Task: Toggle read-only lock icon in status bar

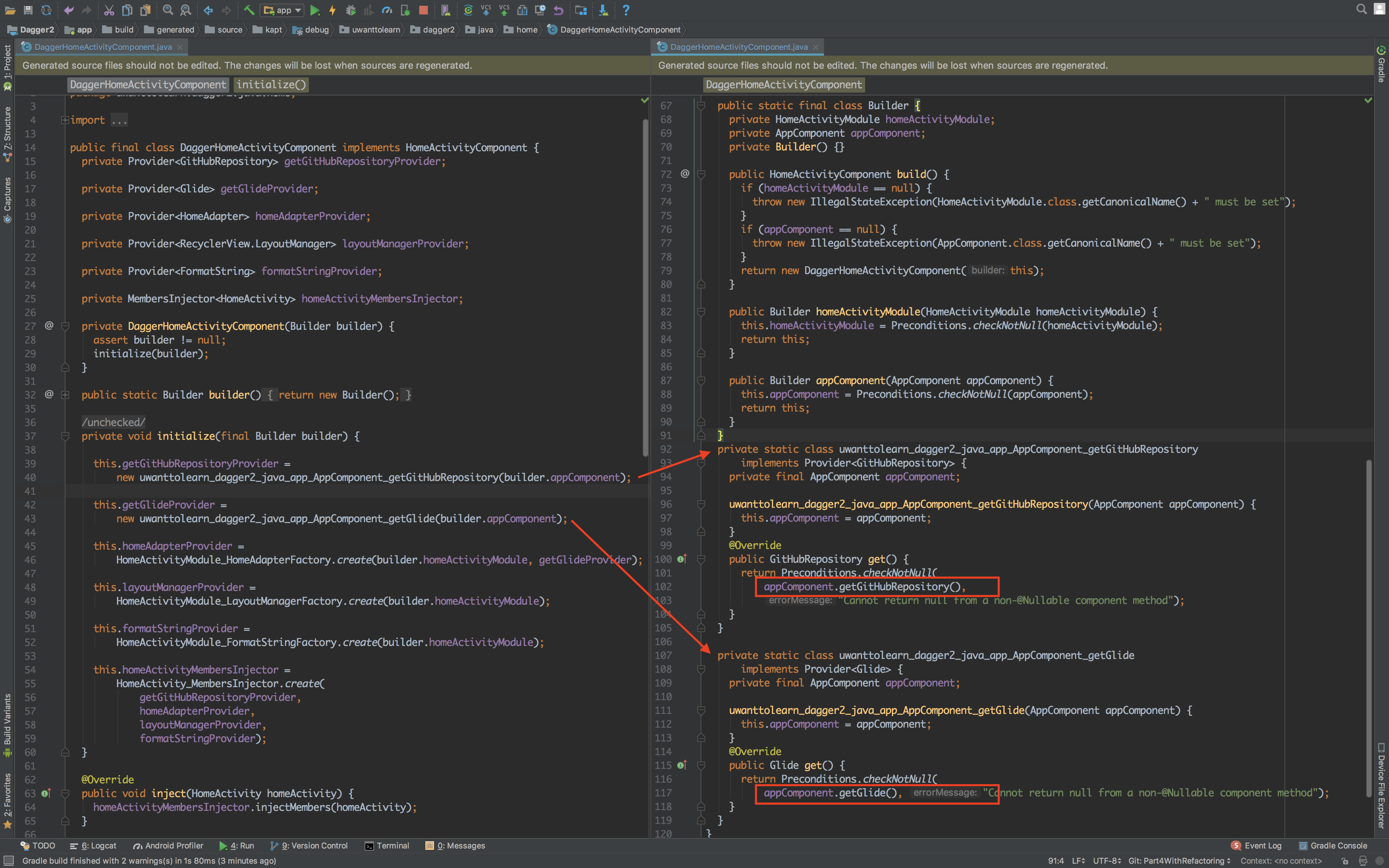Action: [x=1344, y=861]
